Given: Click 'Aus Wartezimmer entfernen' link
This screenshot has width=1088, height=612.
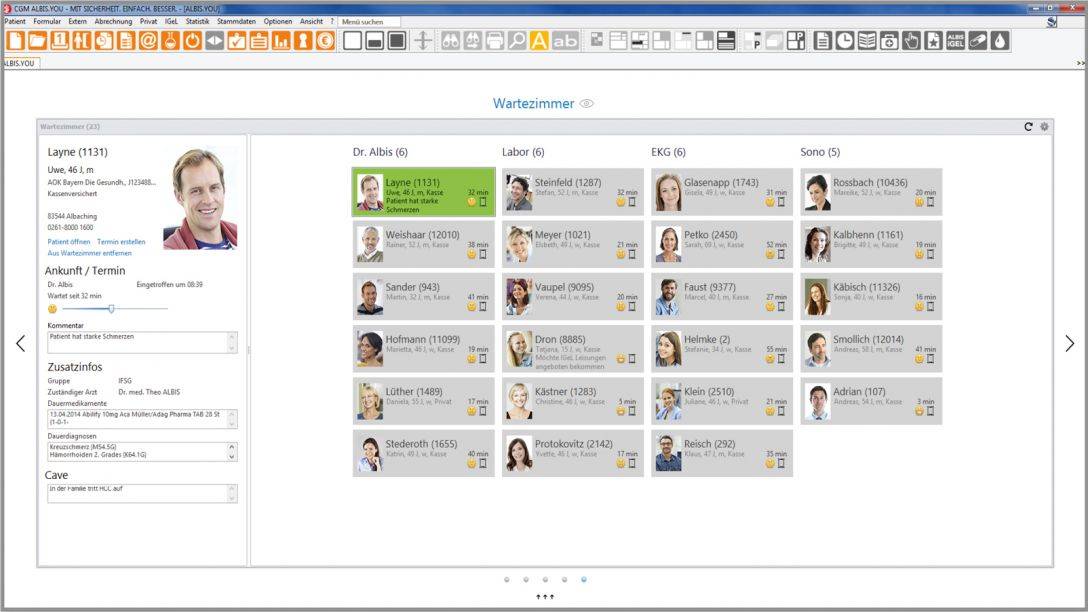Looking at the screenshot, I should [x=88, y=254].
